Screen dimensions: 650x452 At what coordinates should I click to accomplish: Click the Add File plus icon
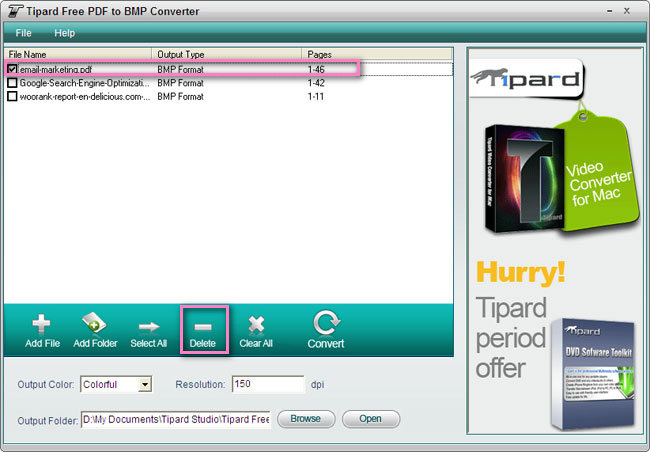[x=41, y=324]
